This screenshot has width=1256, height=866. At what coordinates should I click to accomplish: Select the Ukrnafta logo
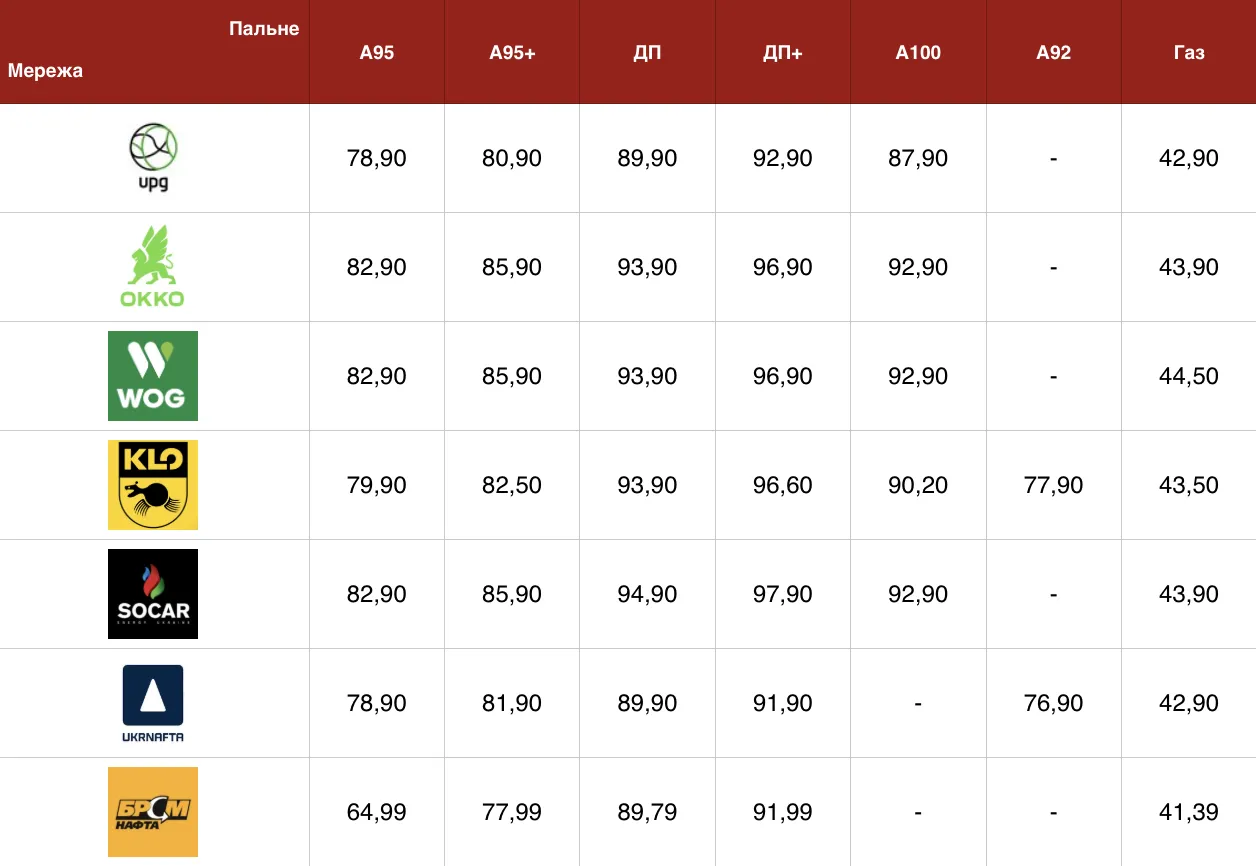pyautogui.click(x=153, y=703)
